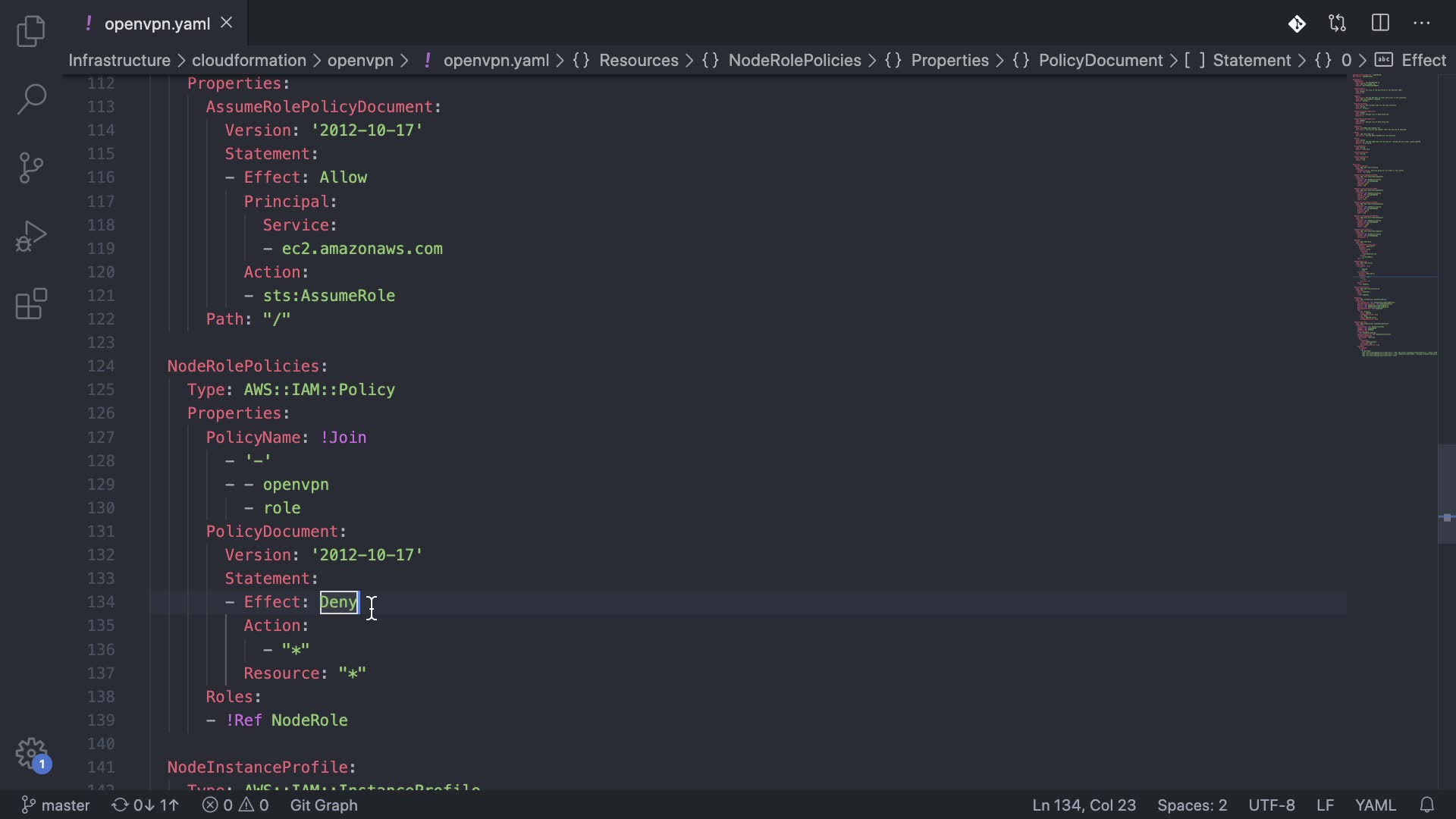The width and height of the screenshot is (1456, 819).
Task: Open the Source Control view icon
Action: [x=31, y=168]
